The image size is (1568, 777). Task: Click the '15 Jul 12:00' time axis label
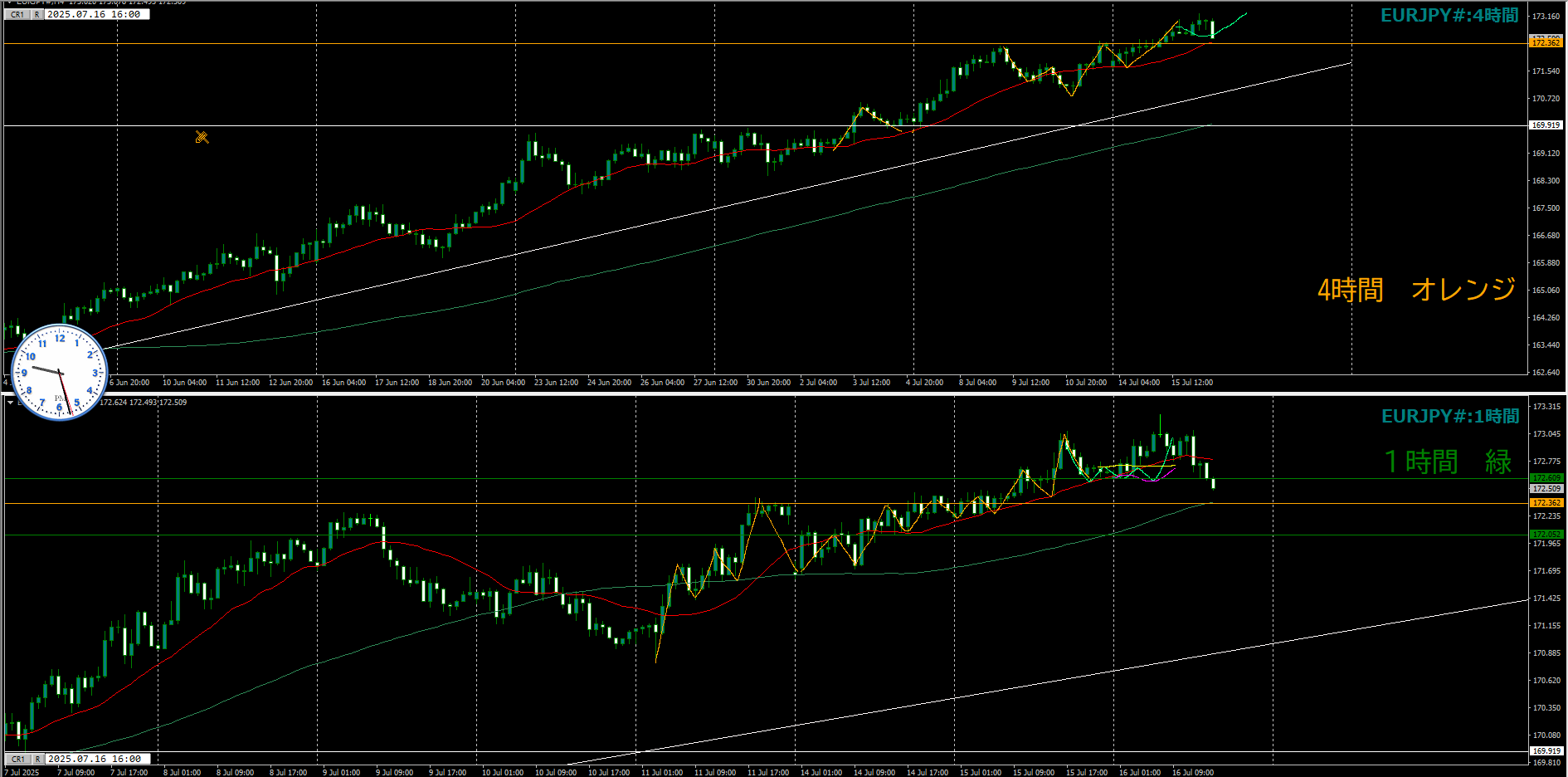(1192, 383)
